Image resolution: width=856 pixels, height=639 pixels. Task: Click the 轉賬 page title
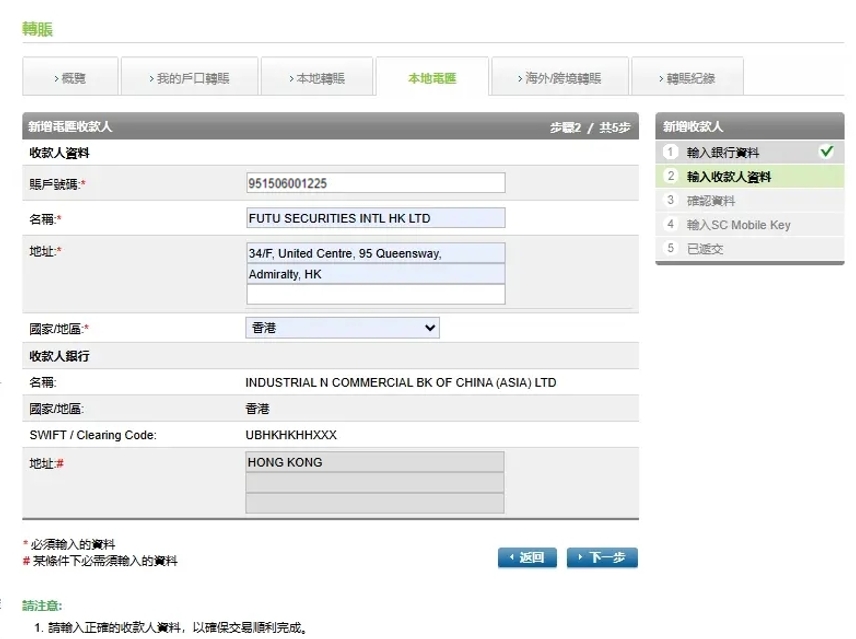(x=37, y=28)
